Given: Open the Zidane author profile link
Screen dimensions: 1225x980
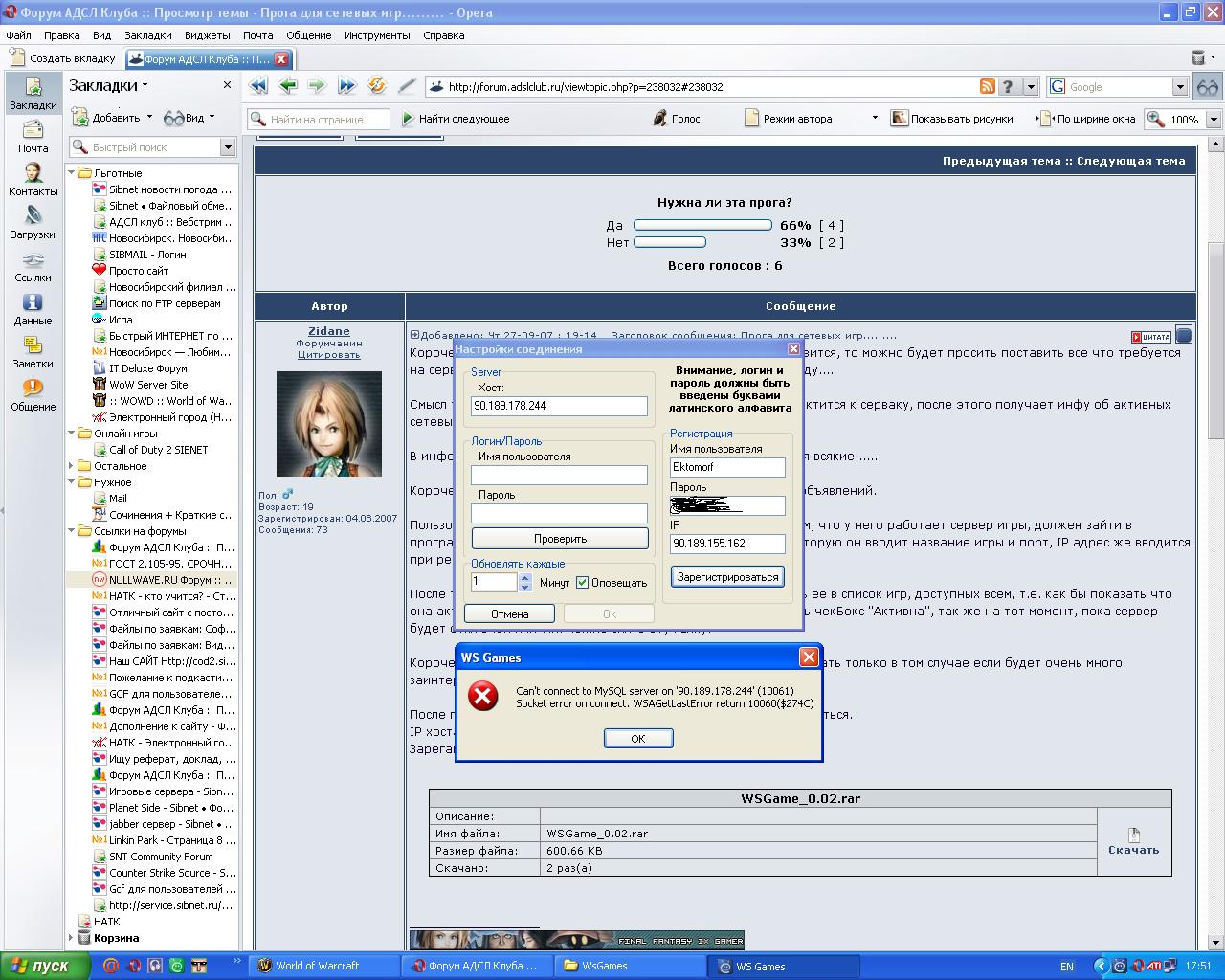Looking at the screenshot, I should (x=328, y=331).
